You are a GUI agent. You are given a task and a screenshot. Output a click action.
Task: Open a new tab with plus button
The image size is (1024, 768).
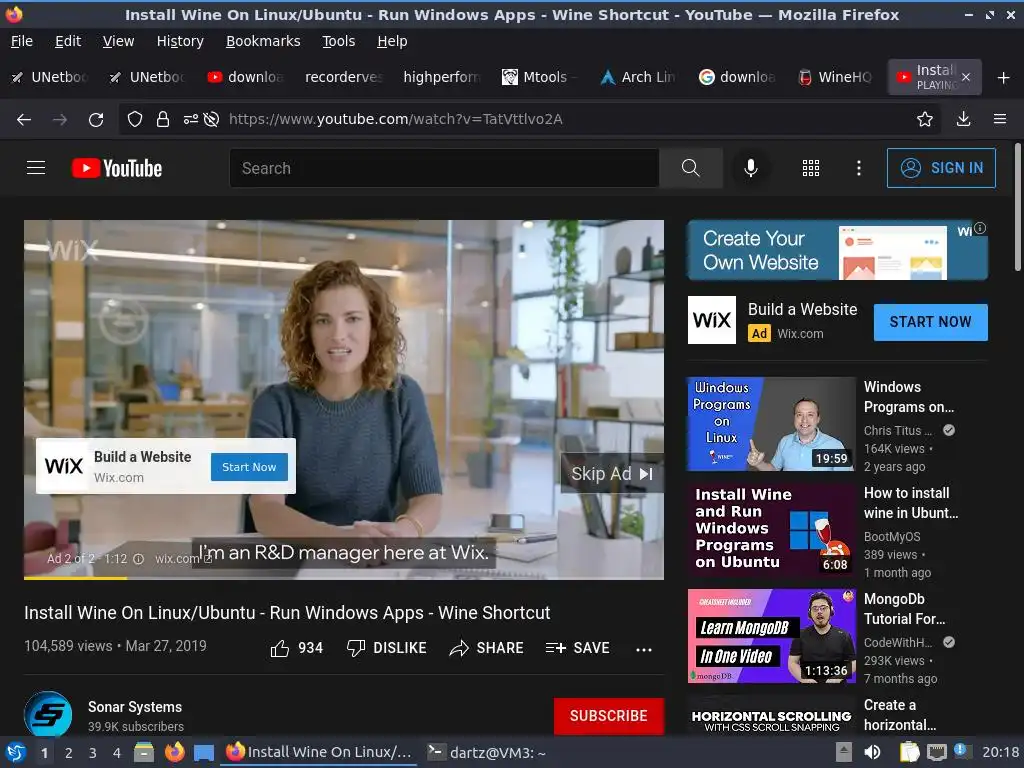1004,78
